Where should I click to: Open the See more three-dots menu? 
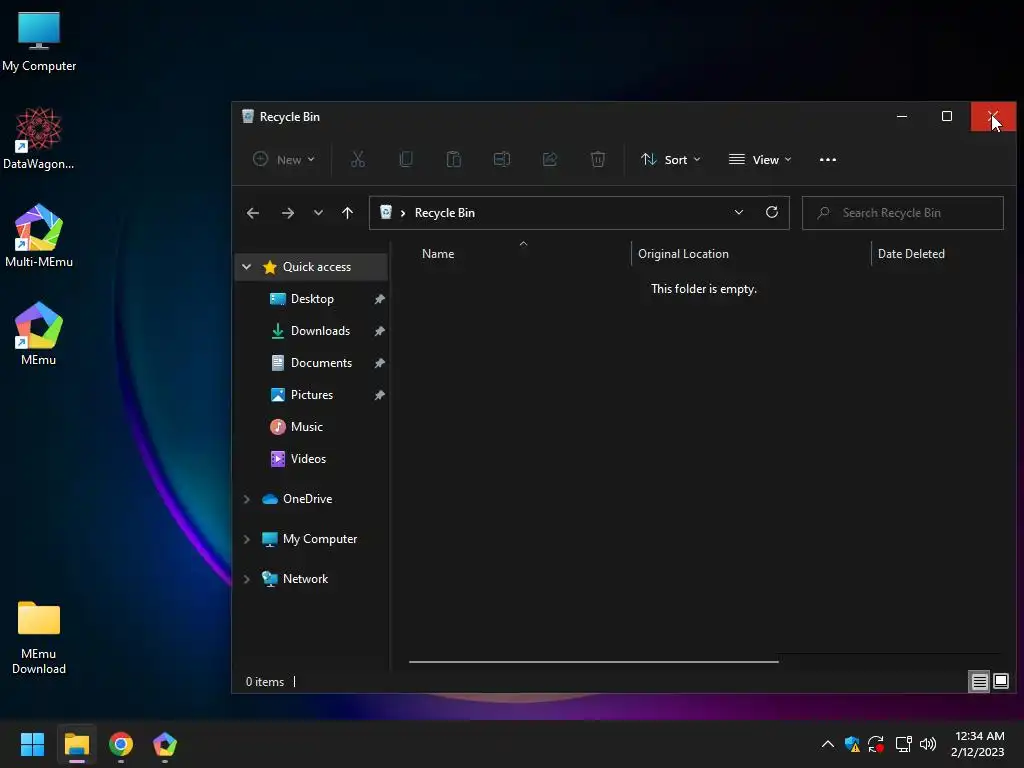pyautogui.click(x=827, y=160)
